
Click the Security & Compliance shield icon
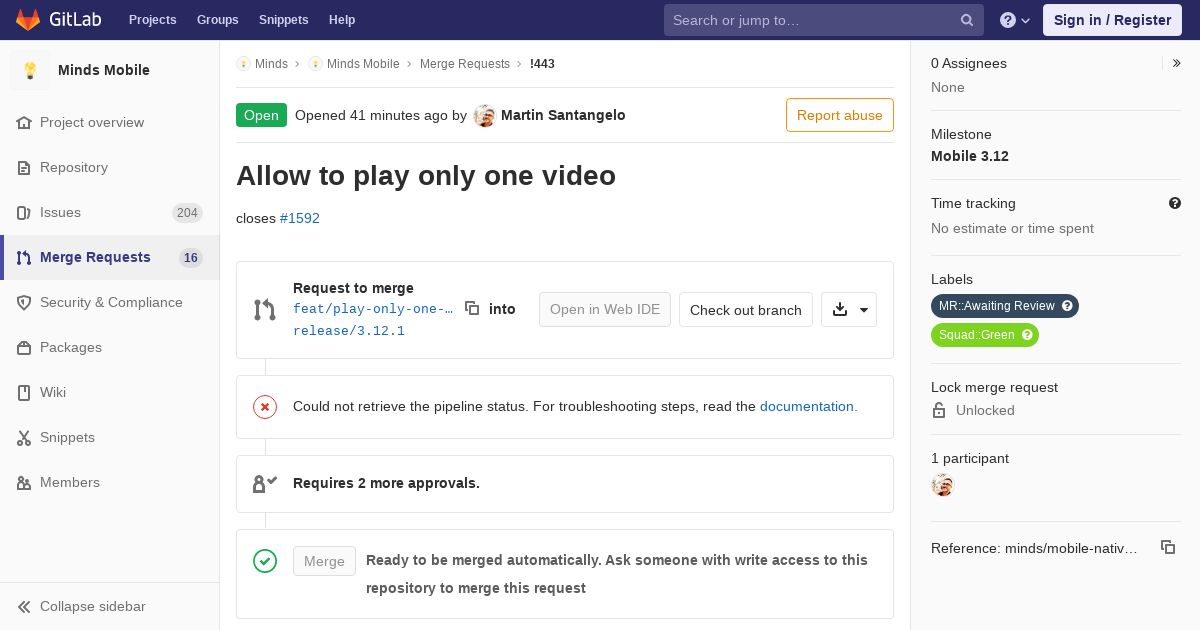click(x=24, y=303)
